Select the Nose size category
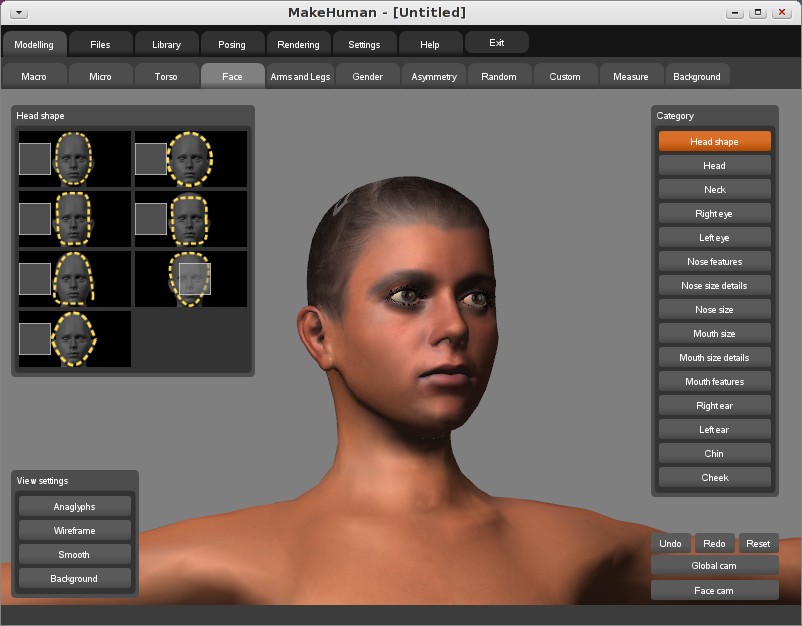Image resolution: width=802 pixels, height=626 pixels. (x=715, y=309)
